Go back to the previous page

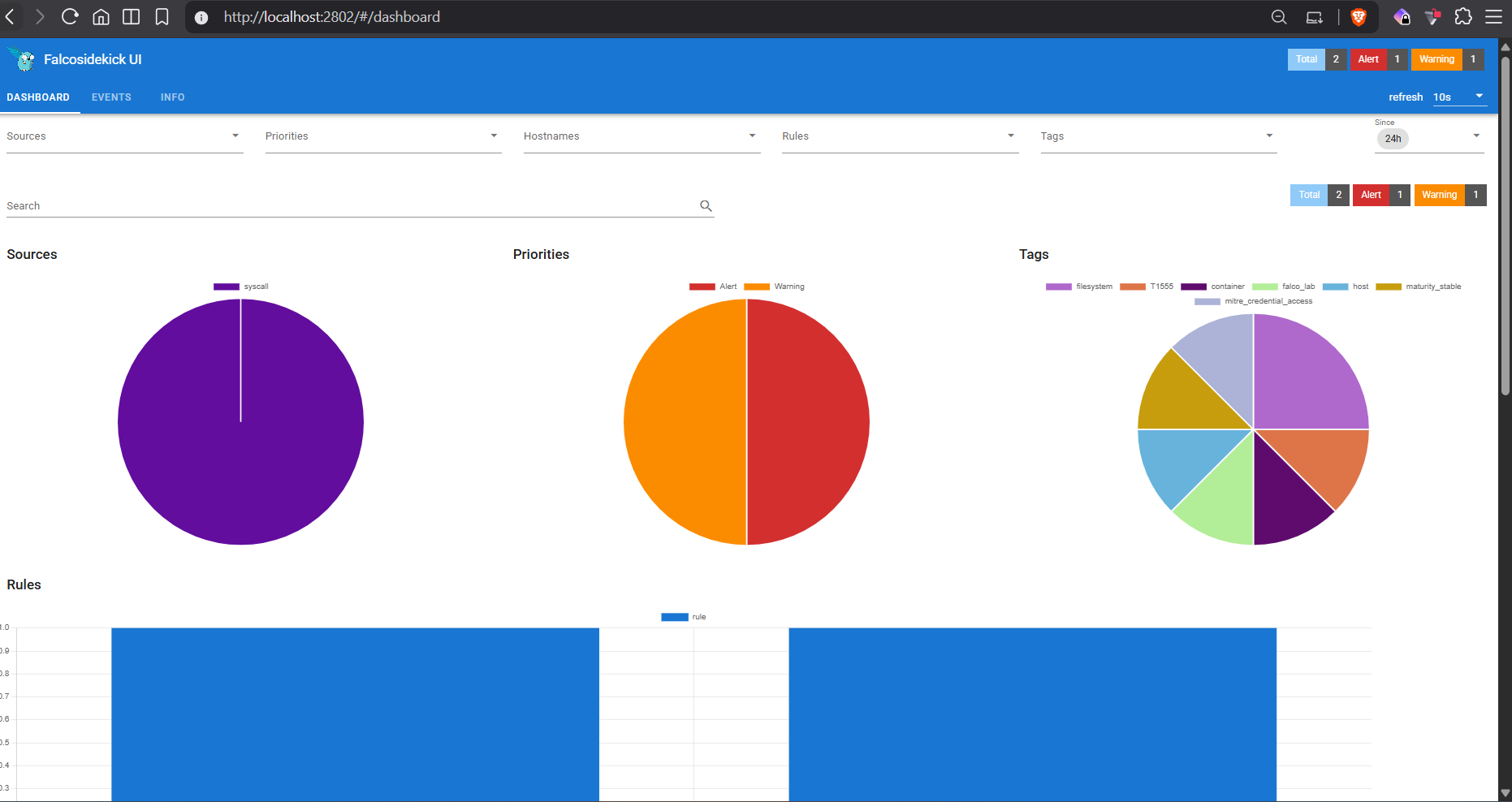(x=11, y=17)
